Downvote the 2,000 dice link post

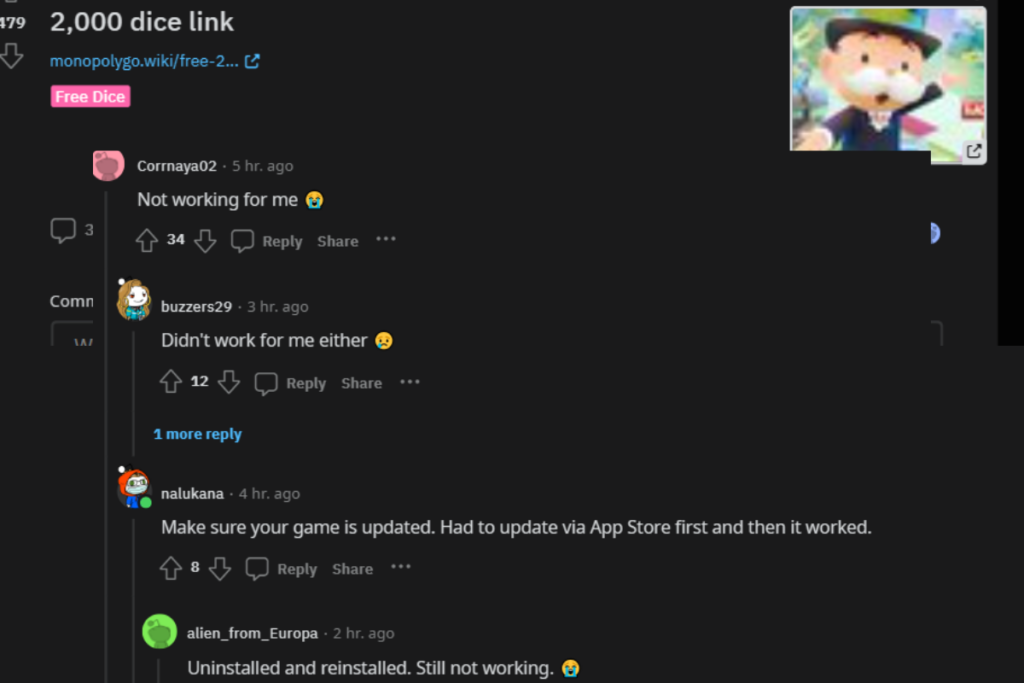point(11,56)
